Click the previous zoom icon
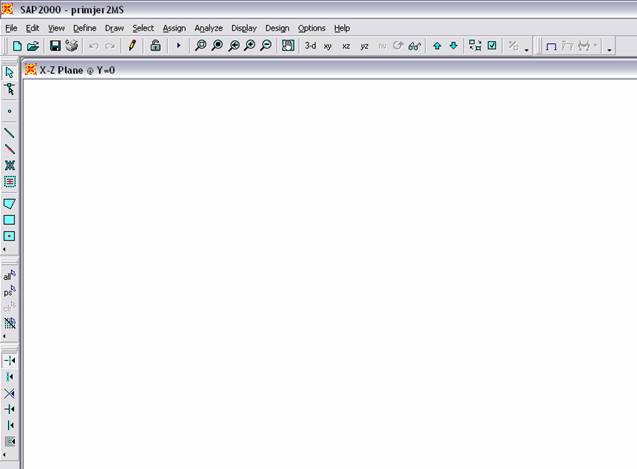 [x=234, y=46]
